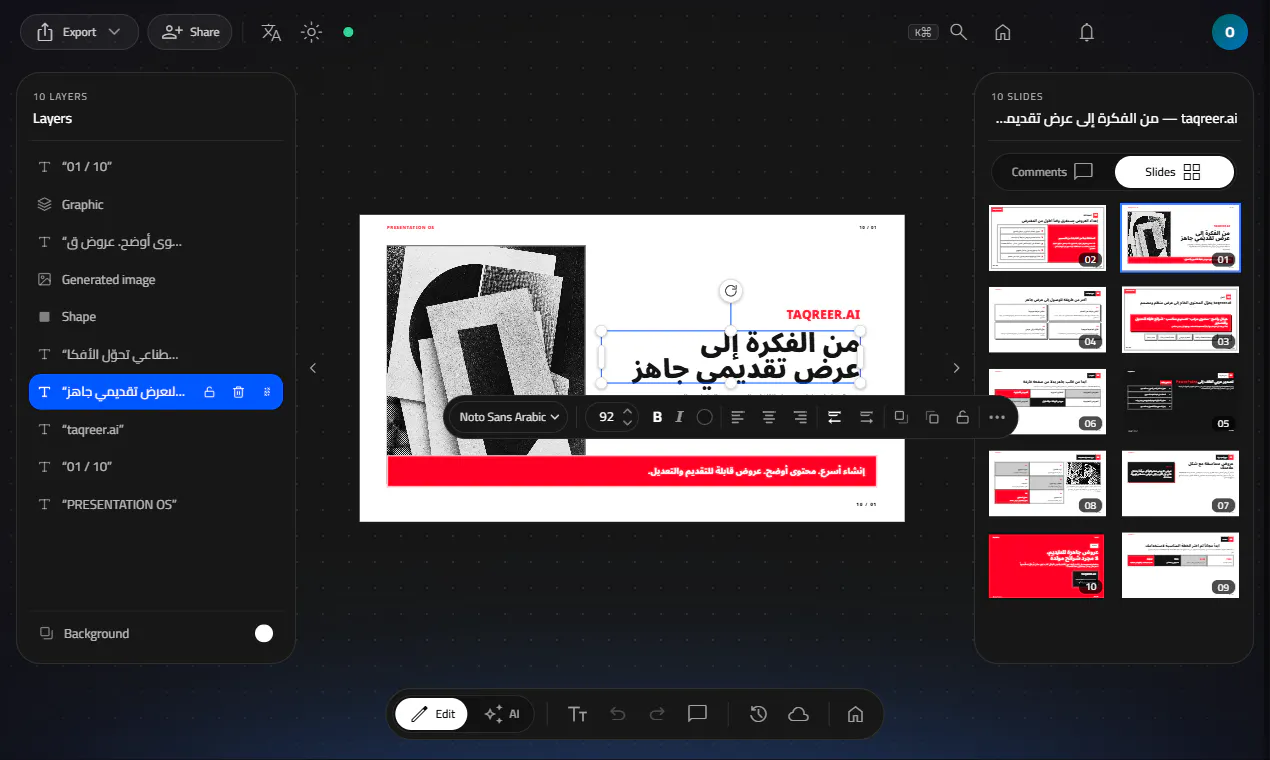This screenshot has width=1270, height=760.
Task: Open search with the magnifier icon
Action: click(x=958, y=32)
